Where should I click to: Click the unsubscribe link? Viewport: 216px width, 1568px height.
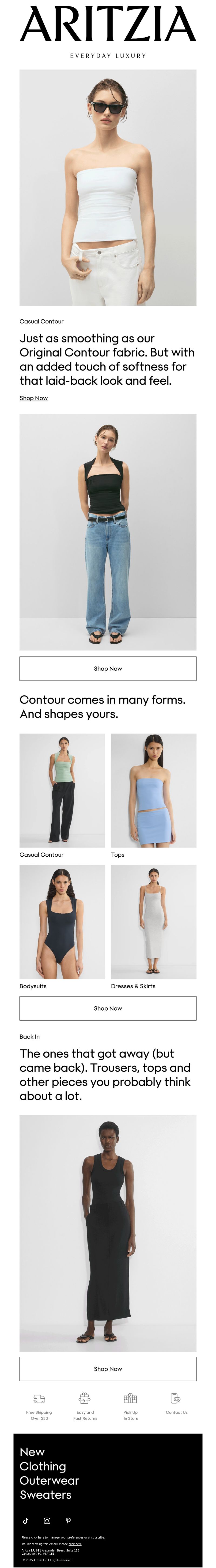(96, 1537)
